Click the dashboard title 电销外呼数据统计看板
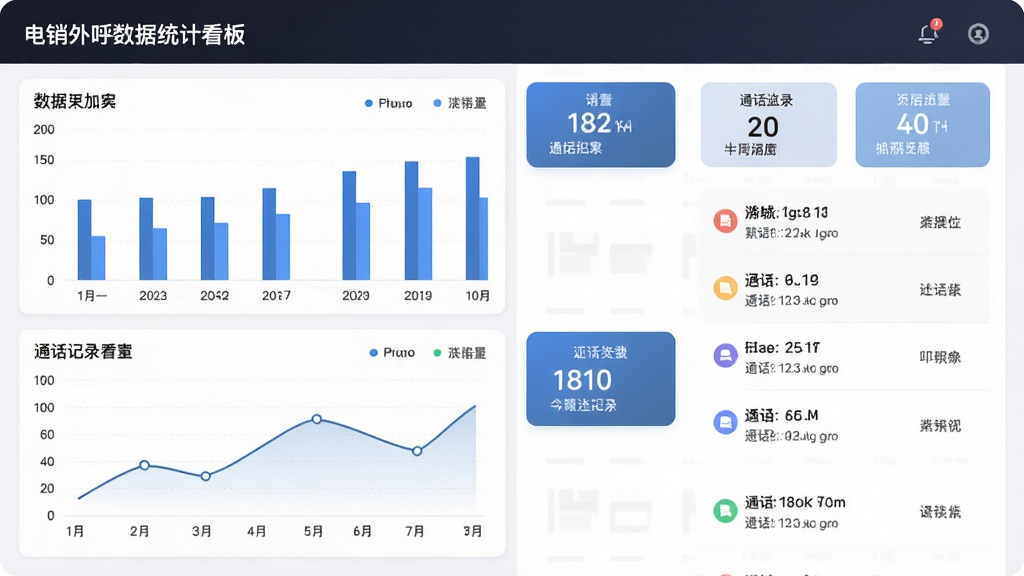 click(x=135, y=35)
